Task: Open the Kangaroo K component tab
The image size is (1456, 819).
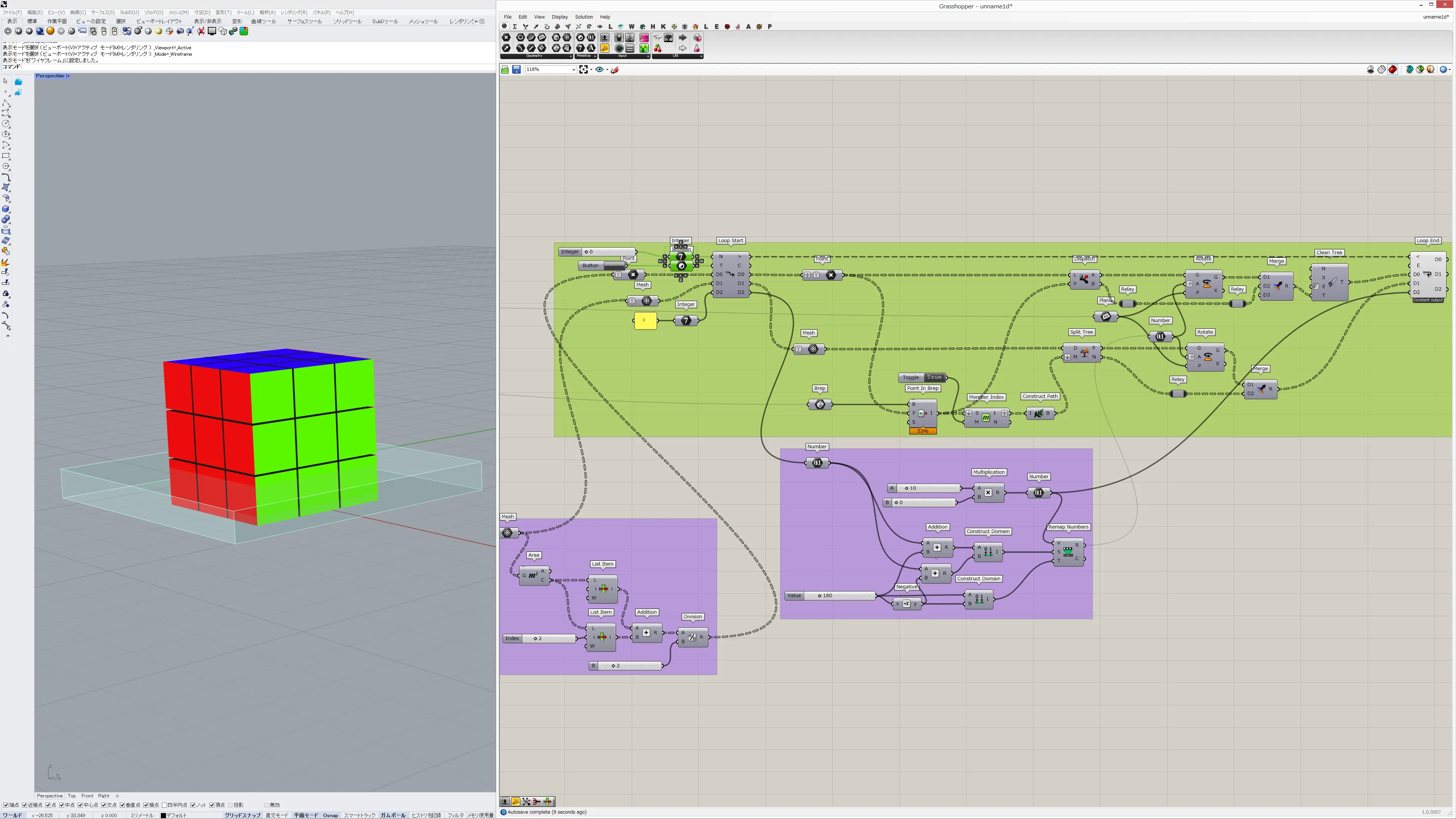Action: [664, 27]
